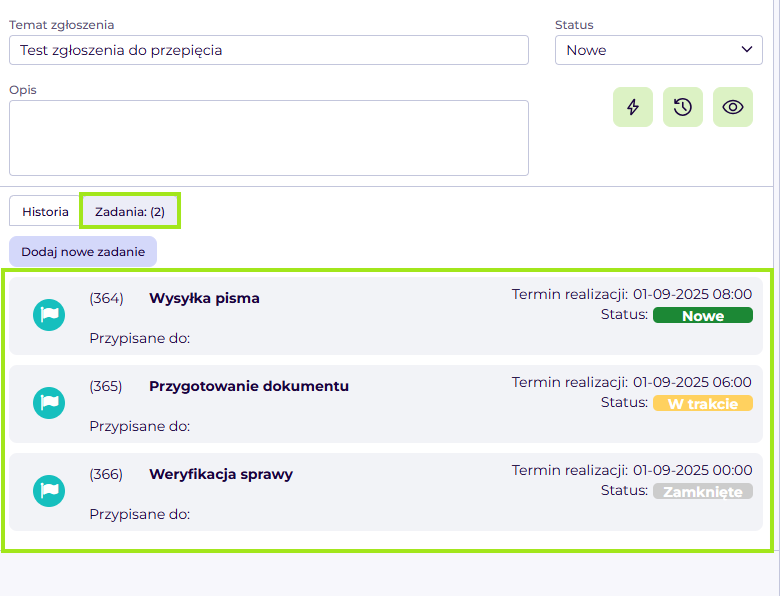
Task: Click the Dodaj nowe zadanie button
Action: [83, 251]
